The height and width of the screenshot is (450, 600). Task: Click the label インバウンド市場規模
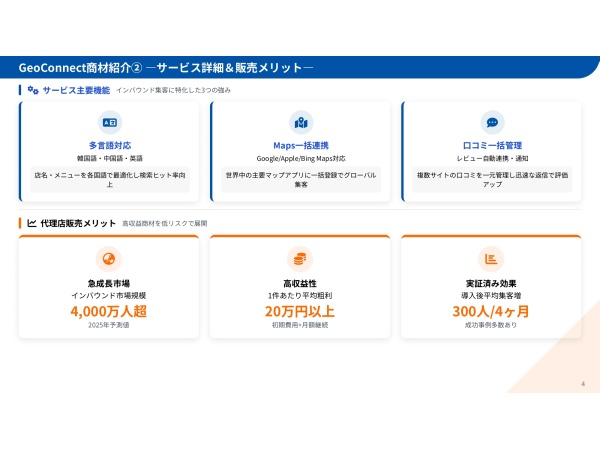109,295
